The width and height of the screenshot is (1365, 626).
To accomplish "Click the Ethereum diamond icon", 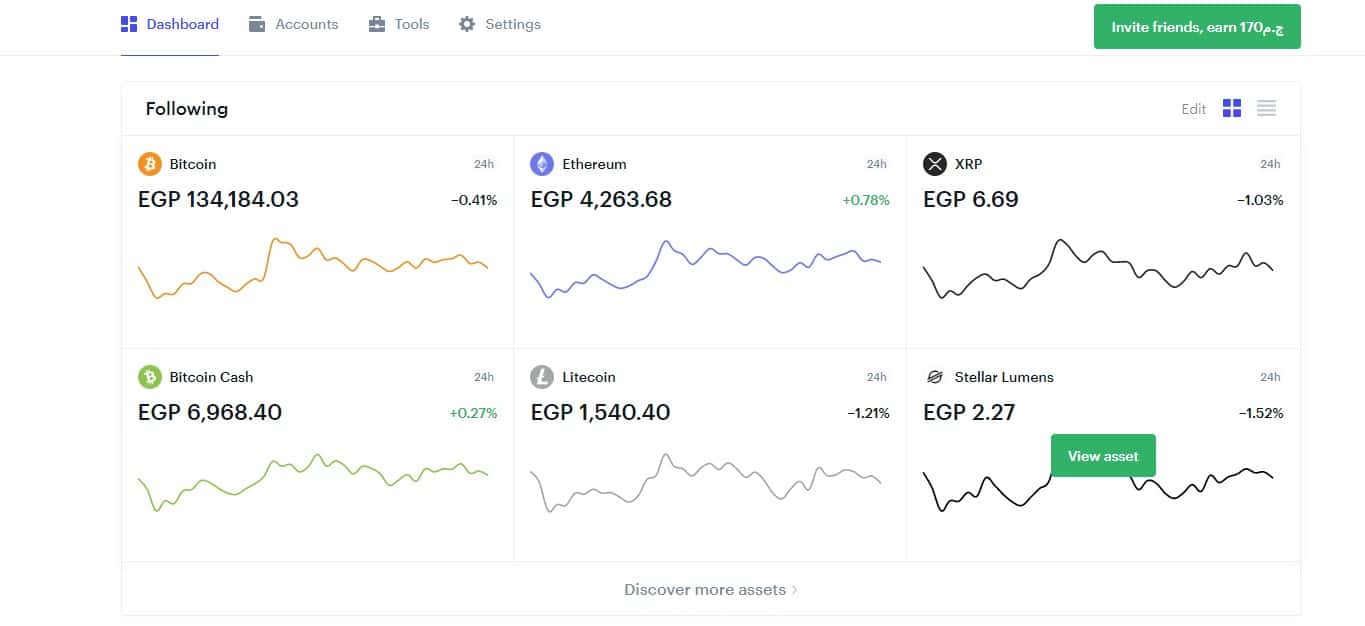I will point(542,164).
